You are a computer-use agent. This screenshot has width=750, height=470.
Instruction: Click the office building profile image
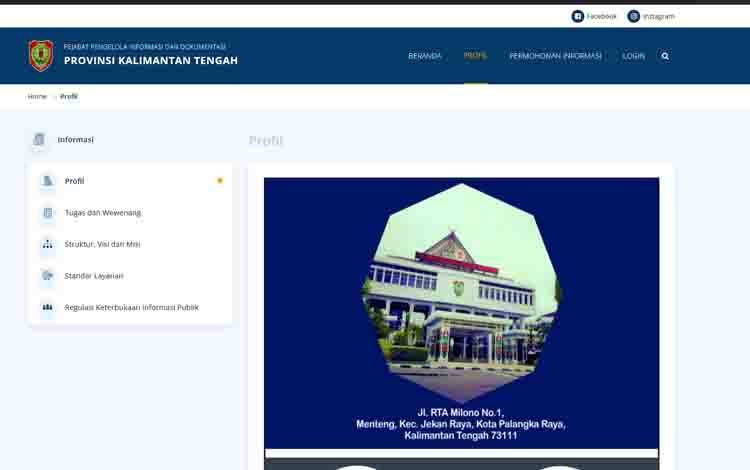click(461, 293)
